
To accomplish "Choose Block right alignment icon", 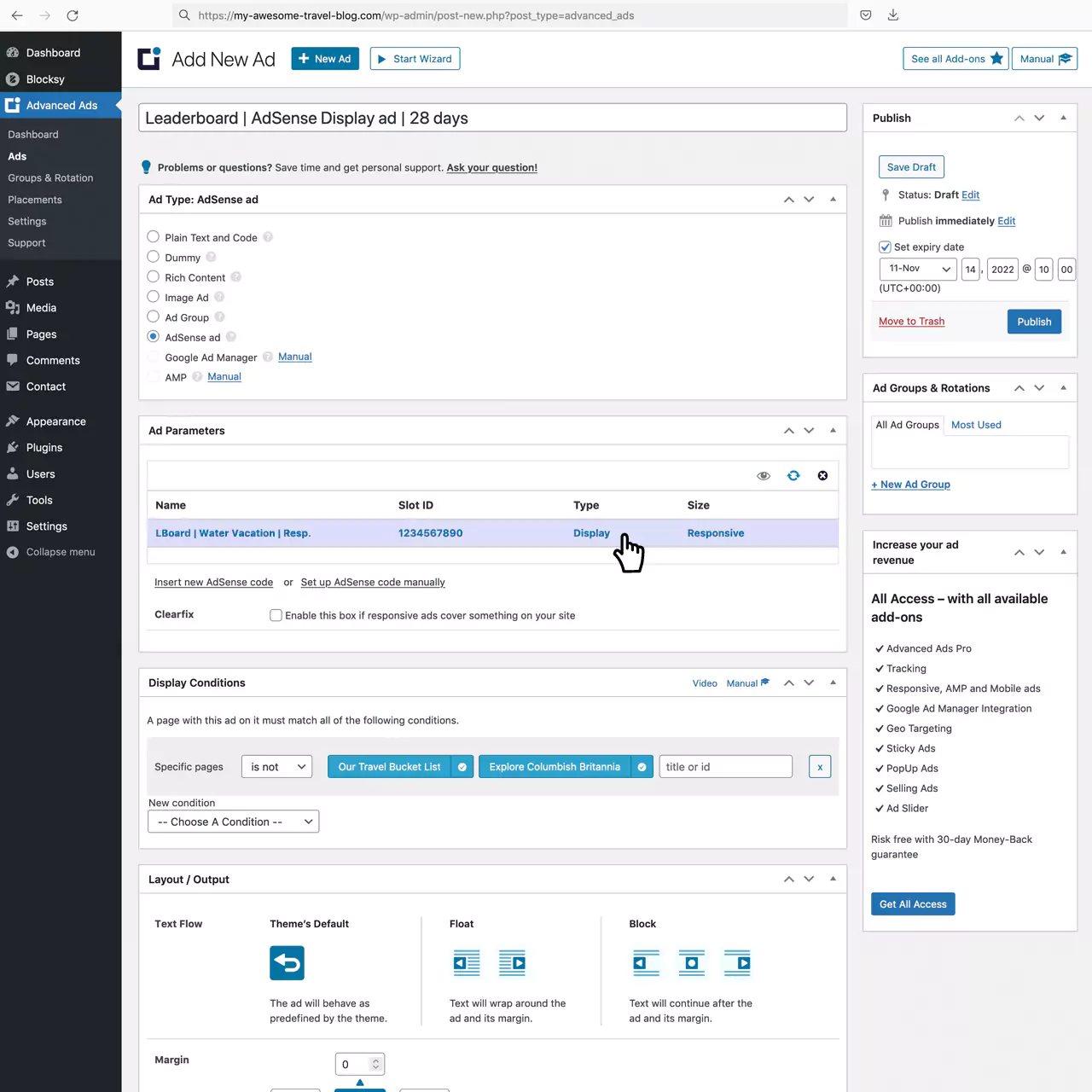I will point(737,963).
